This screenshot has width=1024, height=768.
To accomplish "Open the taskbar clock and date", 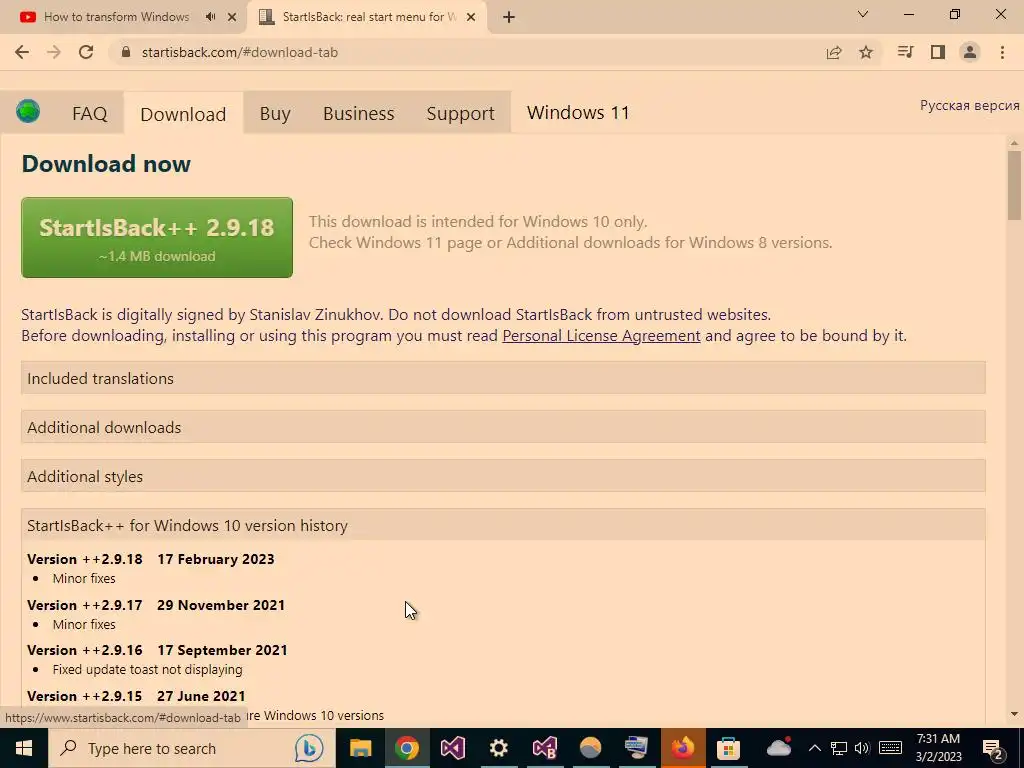I will pyautogui.click(x=938, y=748).
